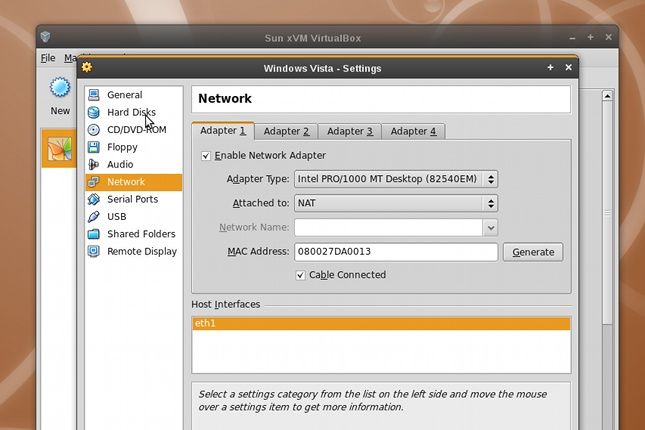645x430 pixels.
Task: Open Attached to dropdown showing NAT
Action: pyautogui.click(x=396, y=203)
